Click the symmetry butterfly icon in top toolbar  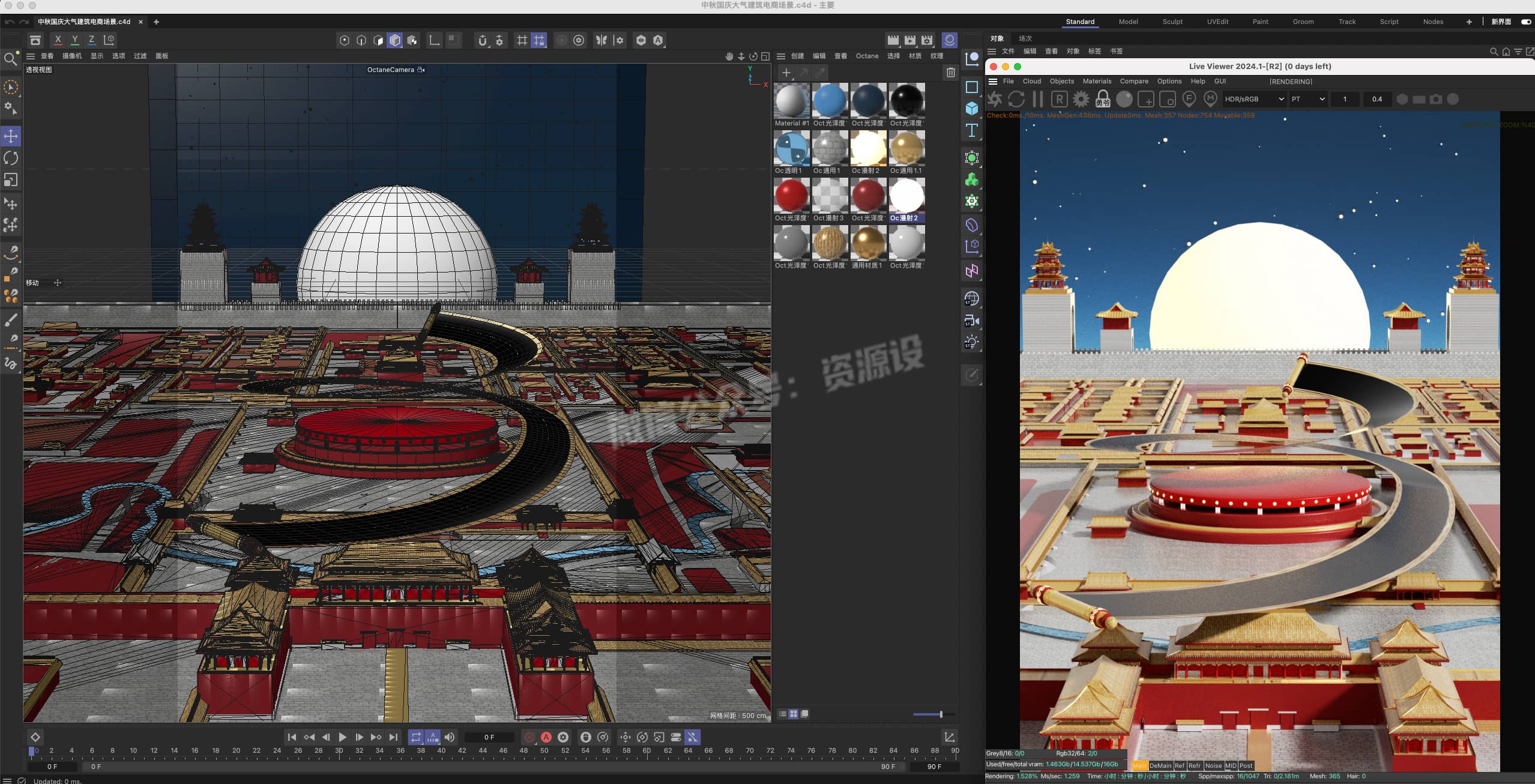click(601, 40)
